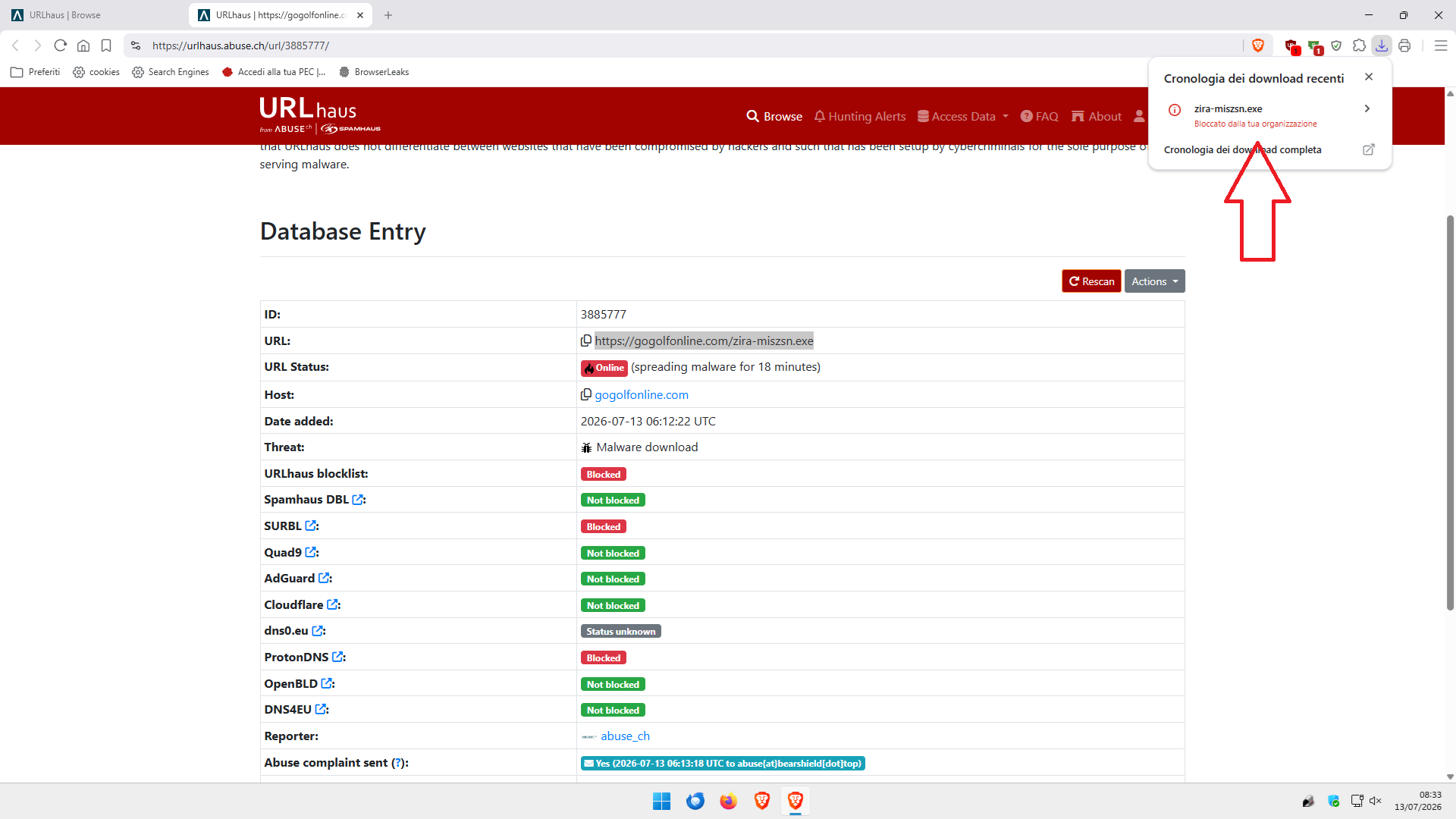
Task: Open the network icon in system tray
Action: (1357, 801)
